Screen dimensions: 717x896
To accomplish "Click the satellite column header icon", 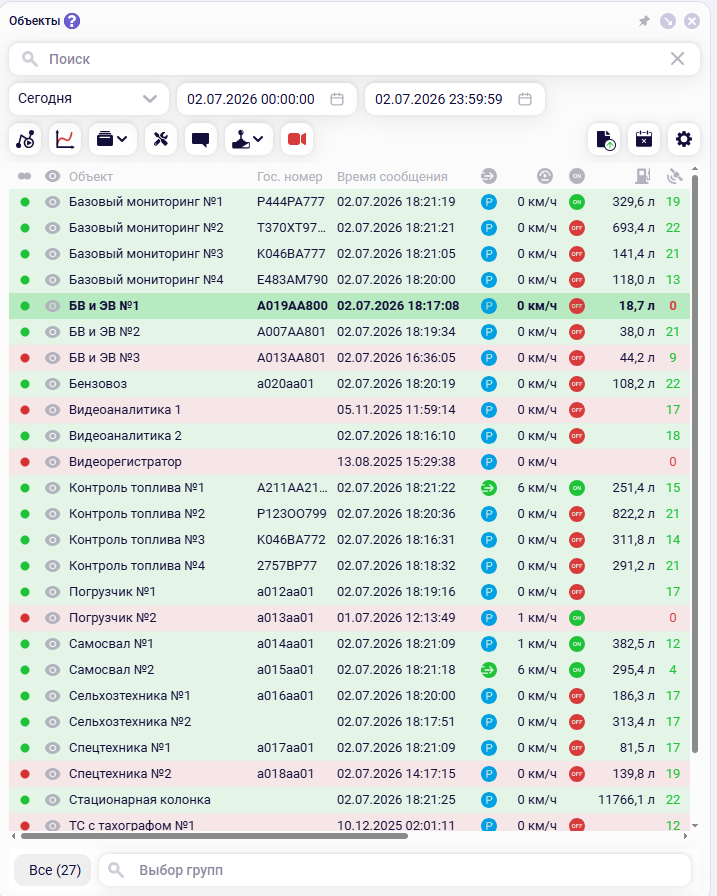I will click(x=675, y=177).
